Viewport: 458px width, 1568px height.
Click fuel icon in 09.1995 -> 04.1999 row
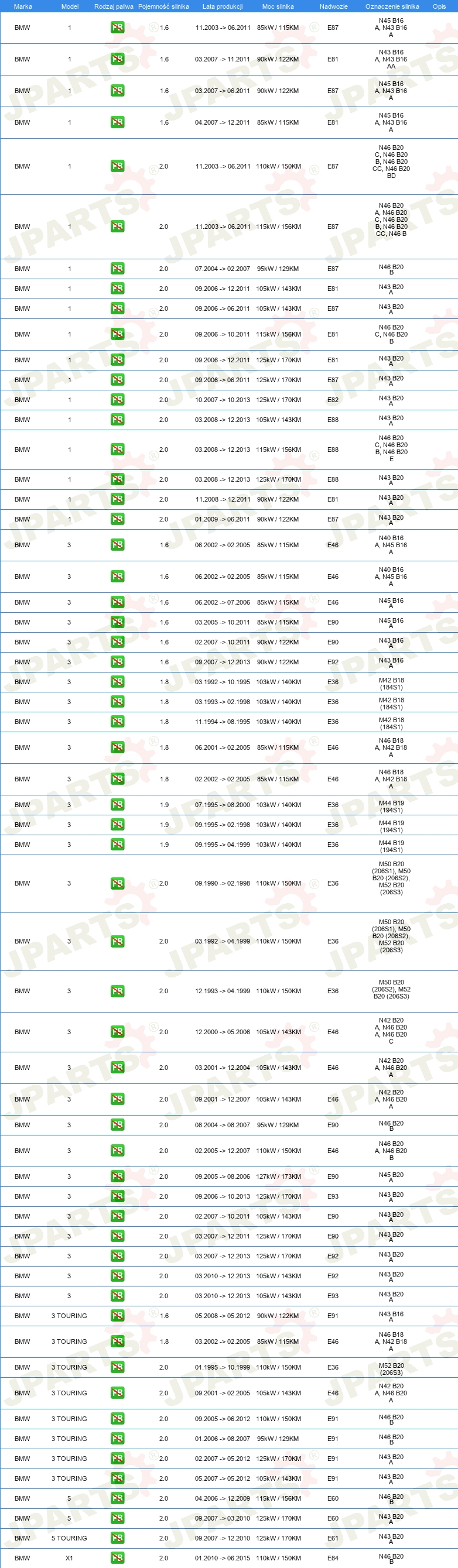pos(118,844)
